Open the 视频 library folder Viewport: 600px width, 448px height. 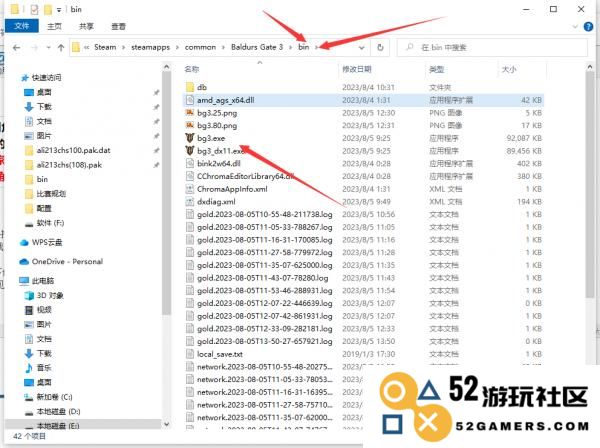44,310
